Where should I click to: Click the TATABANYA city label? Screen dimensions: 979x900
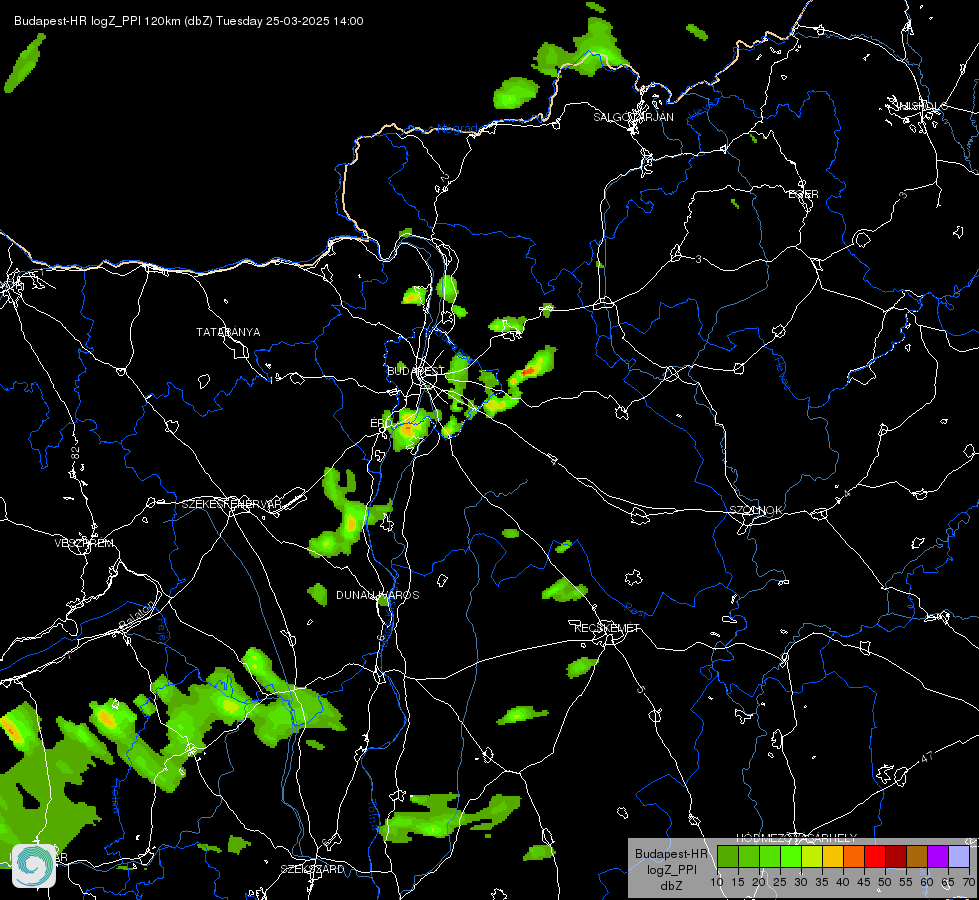[x=228, y=332]
